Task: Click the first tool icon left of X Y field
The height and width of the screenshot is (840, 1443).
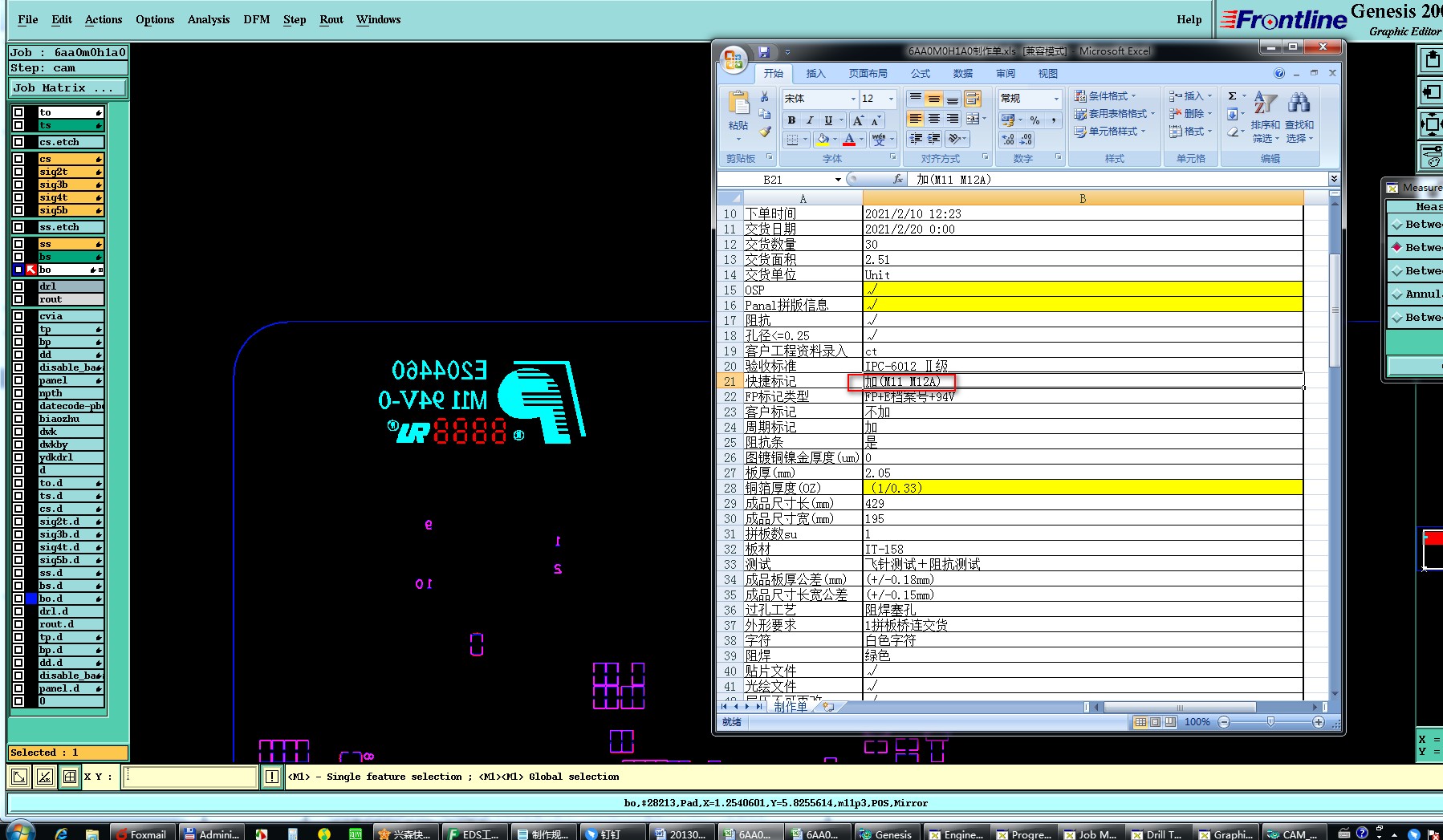Action: [20, 777]
